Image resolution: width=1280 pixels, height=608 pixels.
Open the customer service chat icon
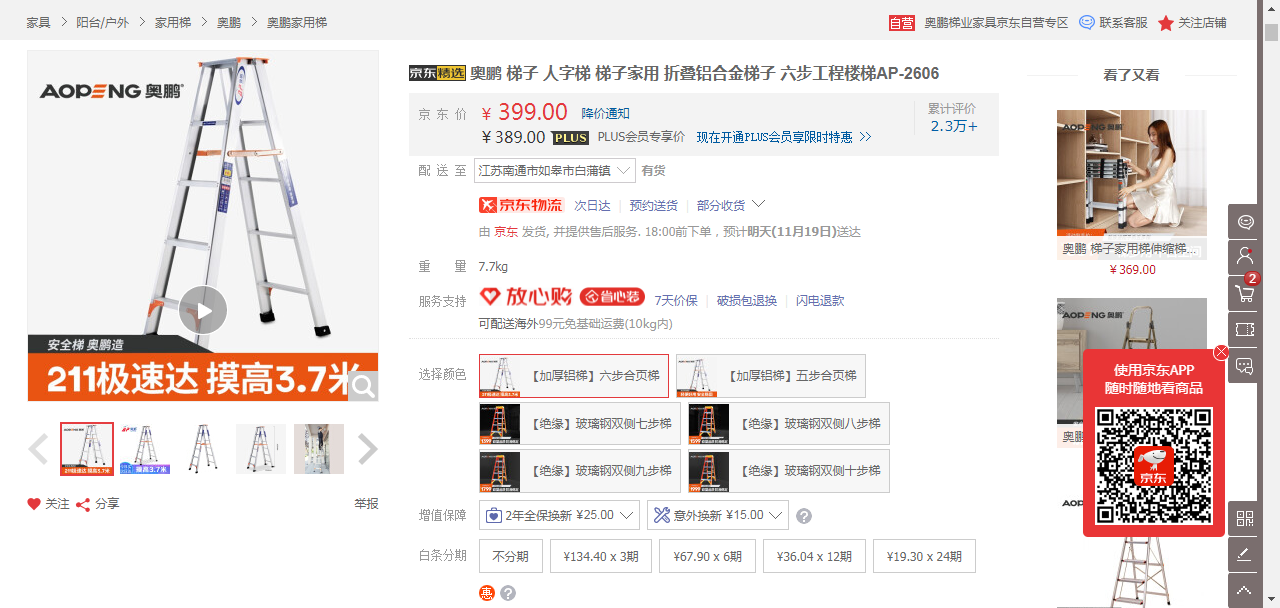pyautogui.click(x=1087, y=22)
